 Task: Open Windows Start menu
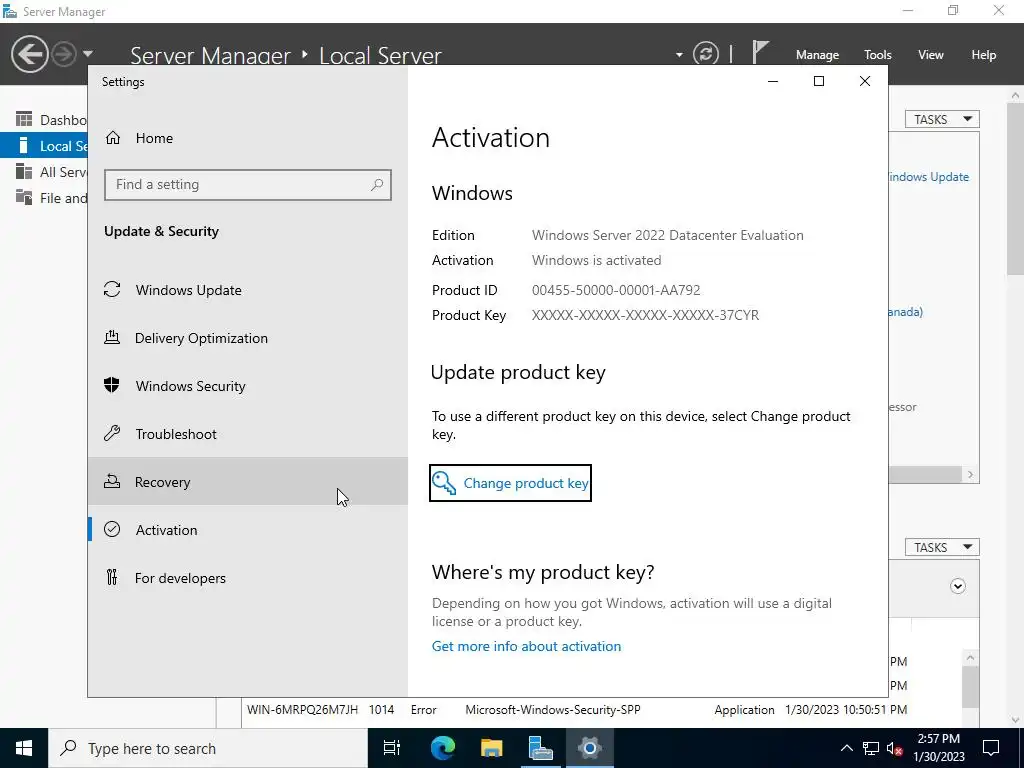tap(24, 748)
